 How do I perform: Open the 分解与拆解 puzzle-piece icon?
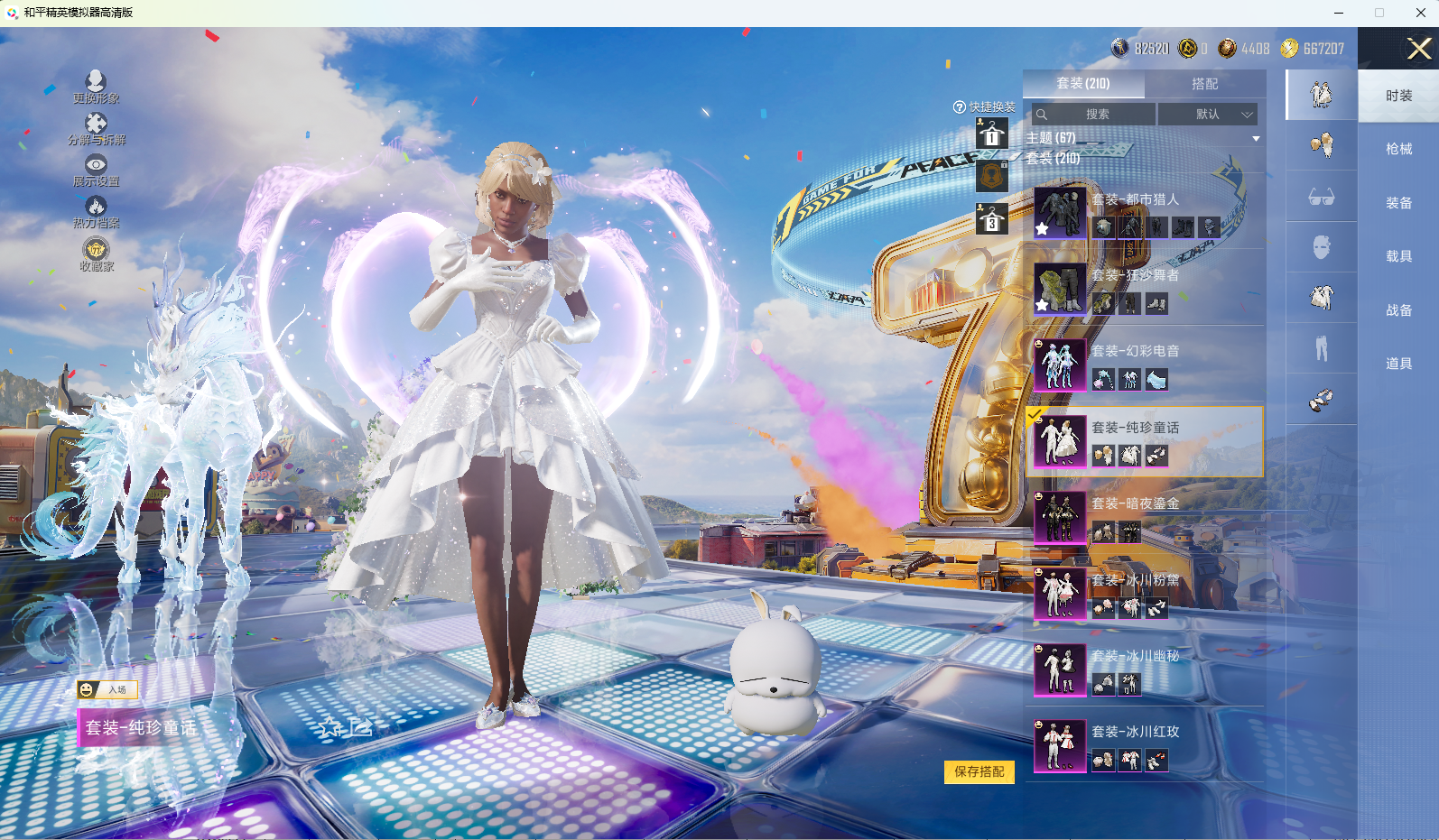[x=96, y=124]
